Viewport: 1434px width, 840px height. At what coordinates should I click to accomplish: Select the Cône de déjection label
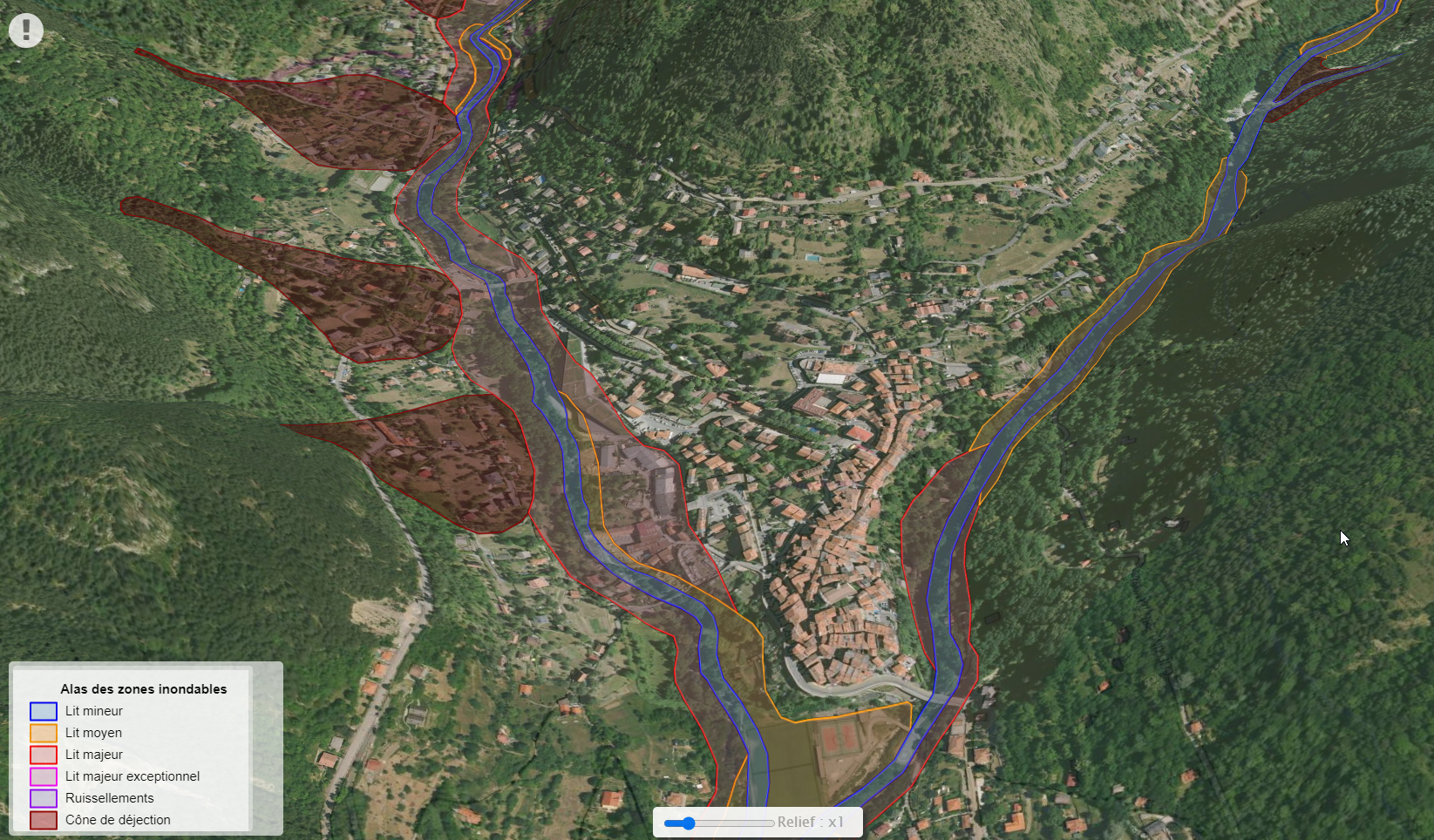click(x=118, y=820)
